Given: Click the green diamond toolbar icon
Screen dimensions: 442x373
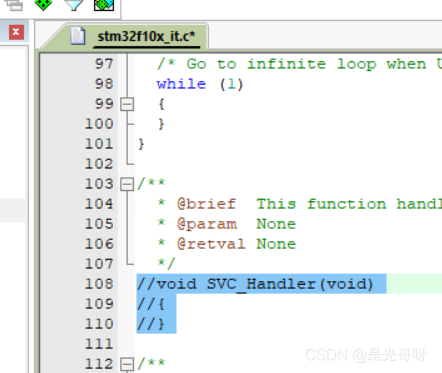Looking at the screenshot, I should pyautogui.click(x=43, y=4).
